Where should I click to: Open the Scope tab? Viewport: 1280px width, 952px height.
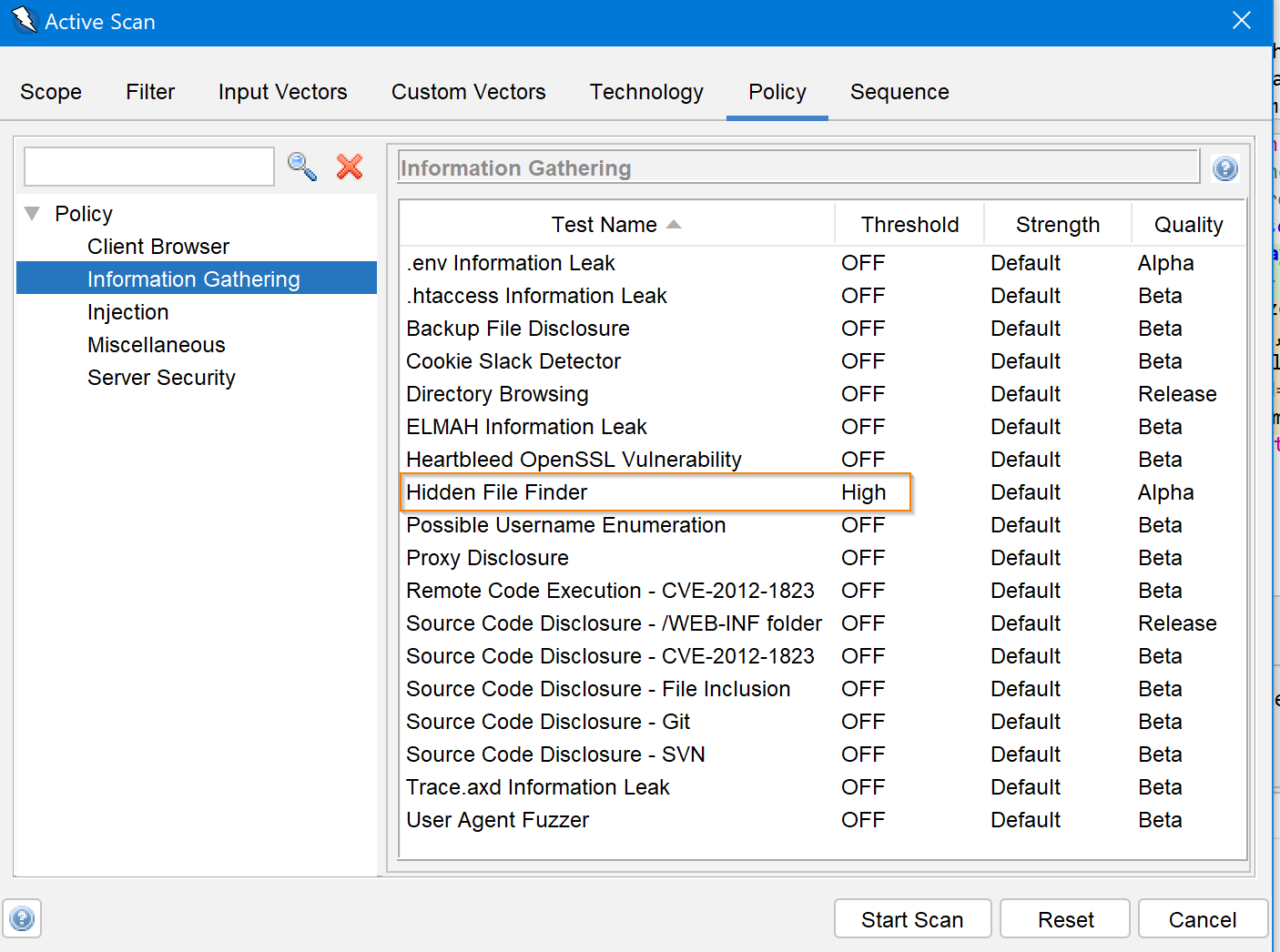pyautogui.click(x=51, y=92)
